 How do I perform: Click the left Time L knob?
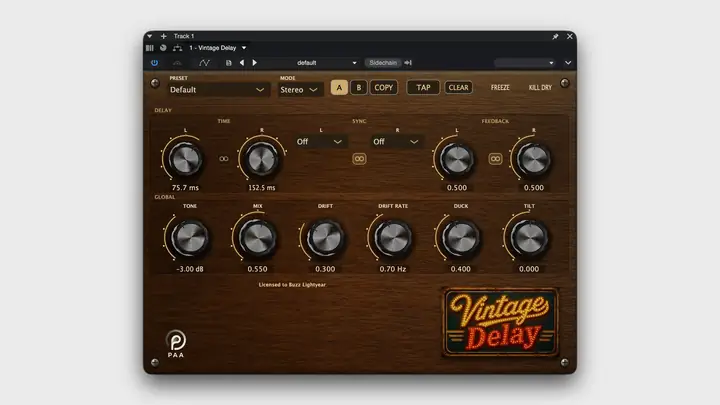[x=185, y=159]
